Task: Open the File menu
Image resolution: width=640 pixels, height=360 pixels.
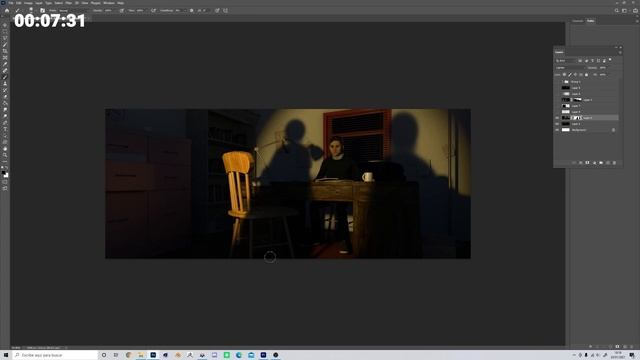Action: 11,3
